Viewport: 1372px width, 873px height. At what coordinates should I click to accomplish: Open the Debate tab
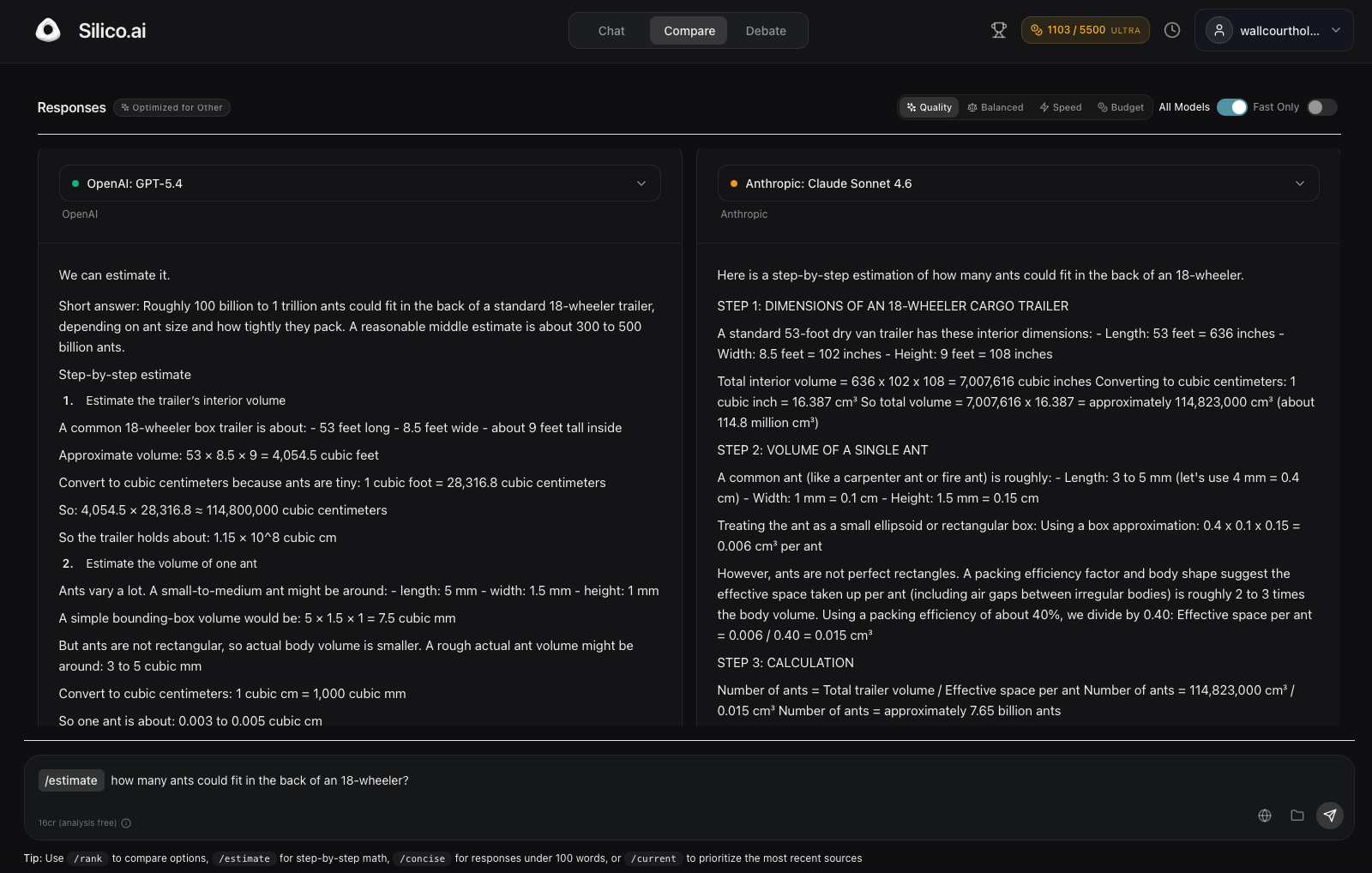(765, 30)
